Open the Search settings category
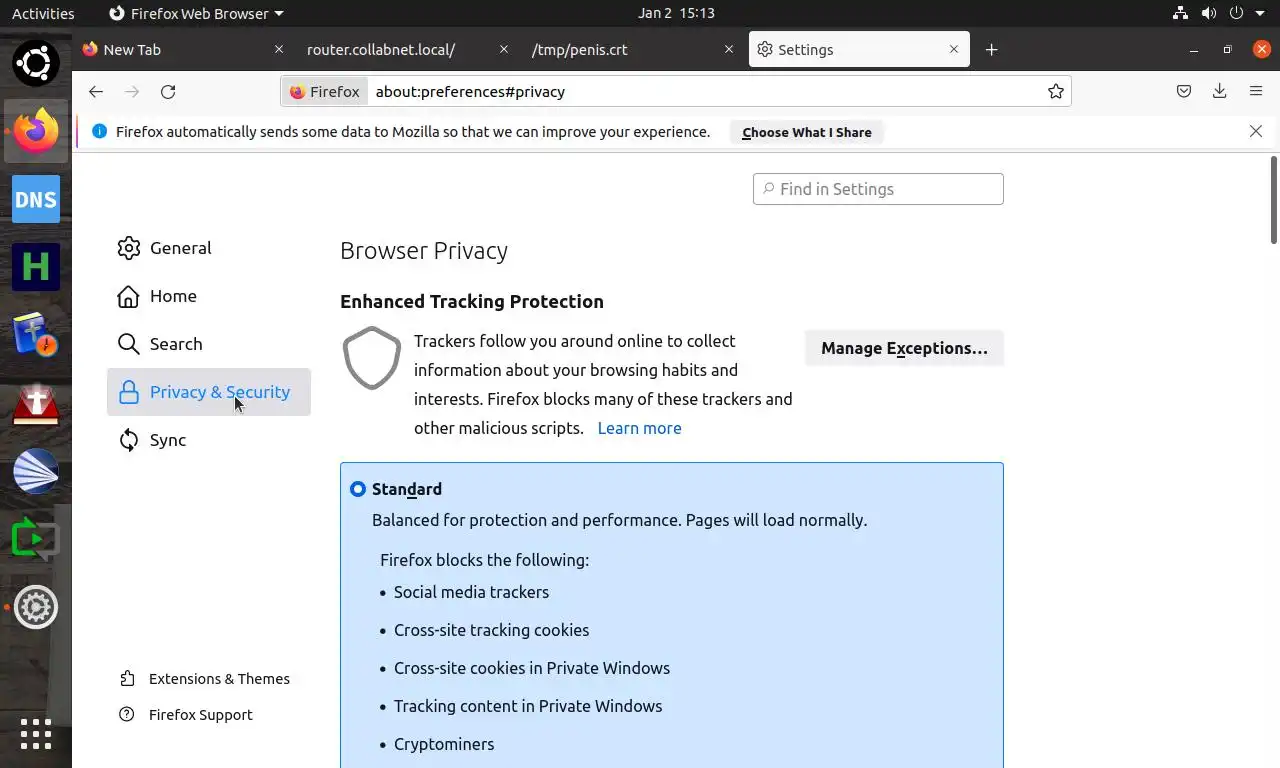Screen dimensions: 1280x768 click(x=176, y=344)
